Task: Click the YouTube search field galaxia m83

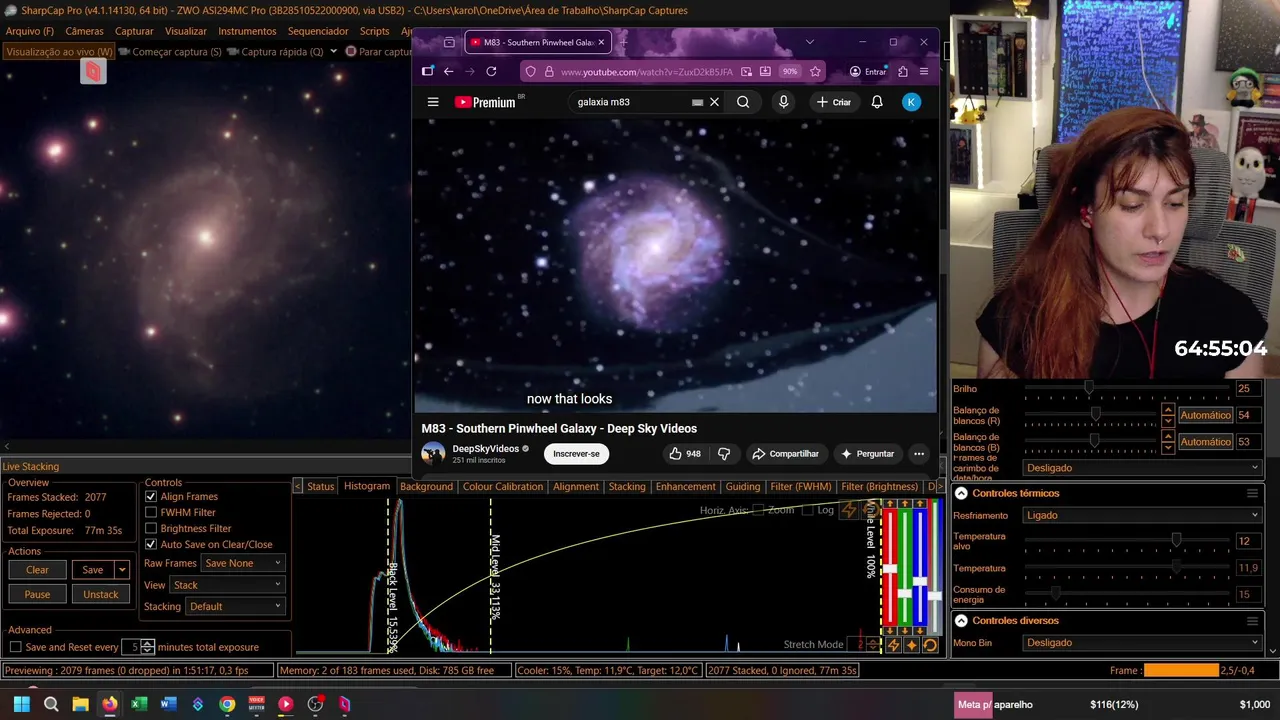Action: tap(632, 102)
